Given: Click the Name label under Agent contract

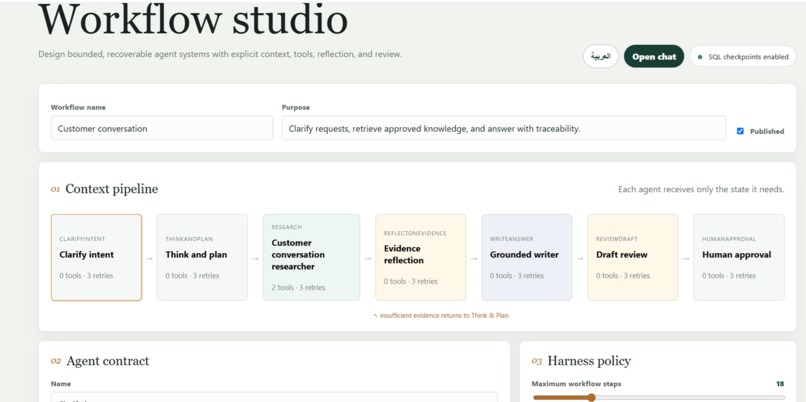Looking at the screenshot, I should coord(61,384).
